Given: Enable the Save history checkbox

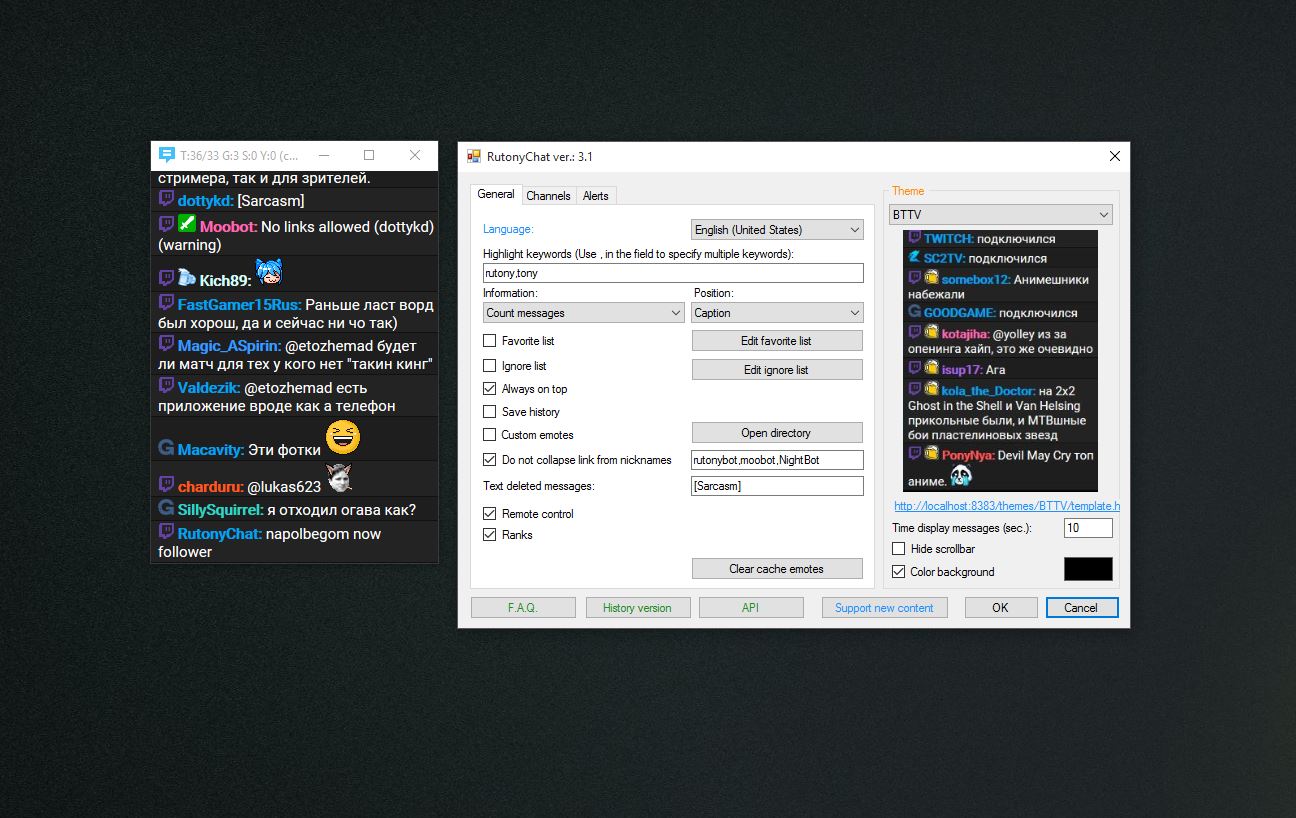Looking at the screenshot, I should point(490,412).
